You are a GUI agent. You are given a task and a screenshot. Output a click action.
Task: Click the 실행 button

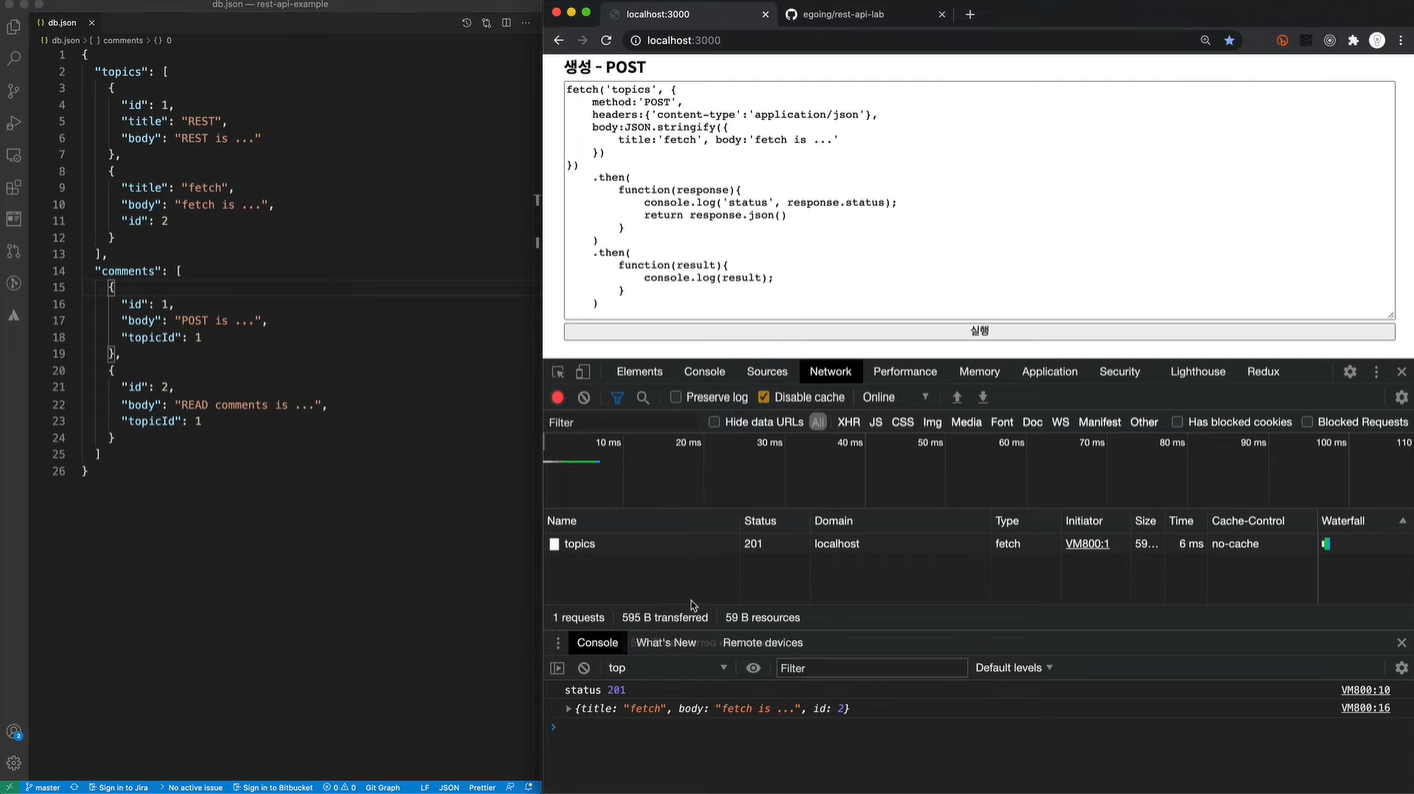(979, 331)
